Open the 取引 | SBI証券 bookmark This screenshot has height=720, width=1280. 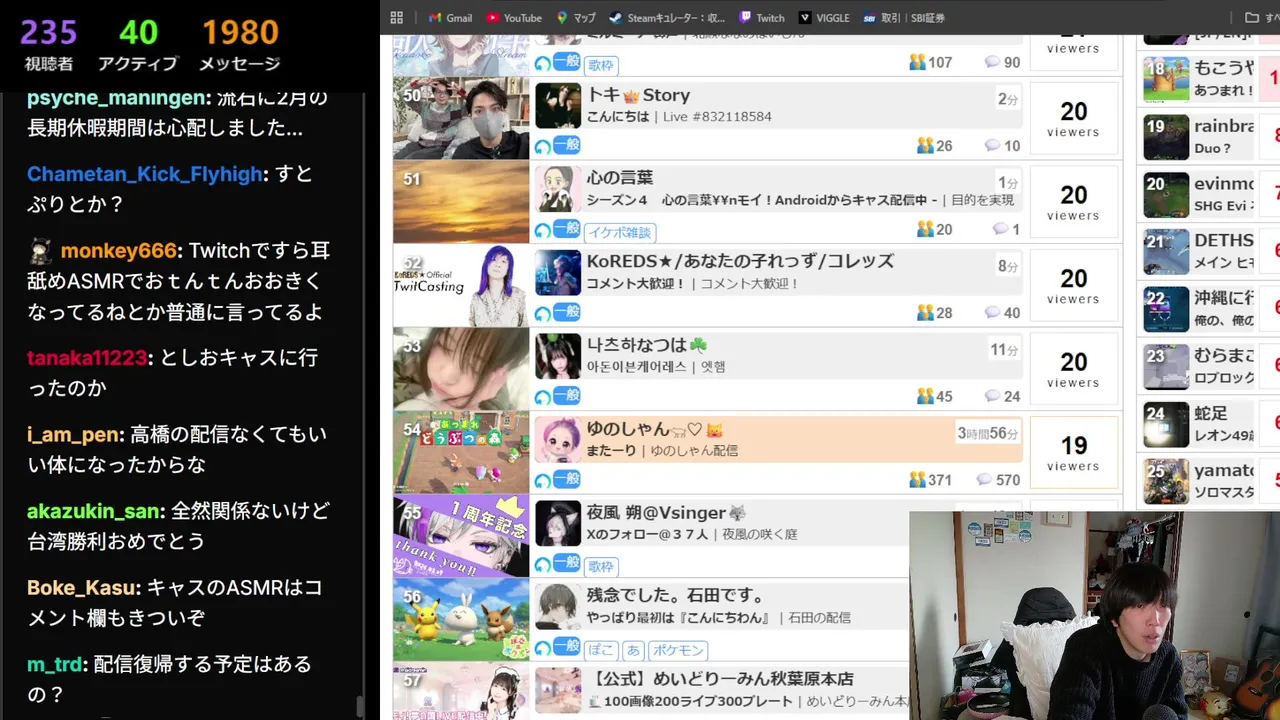click(x=904, y=17)
